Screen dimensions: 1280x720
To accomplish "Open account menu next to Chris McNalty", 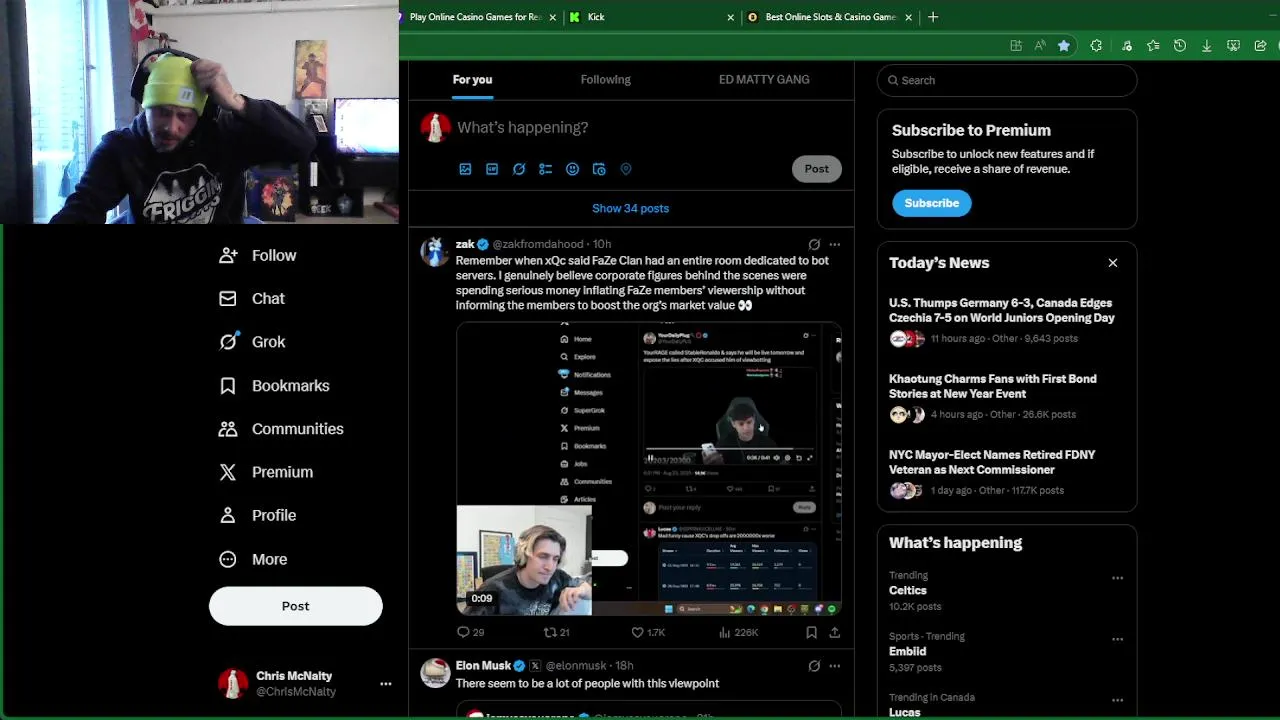I will [385, 684].
